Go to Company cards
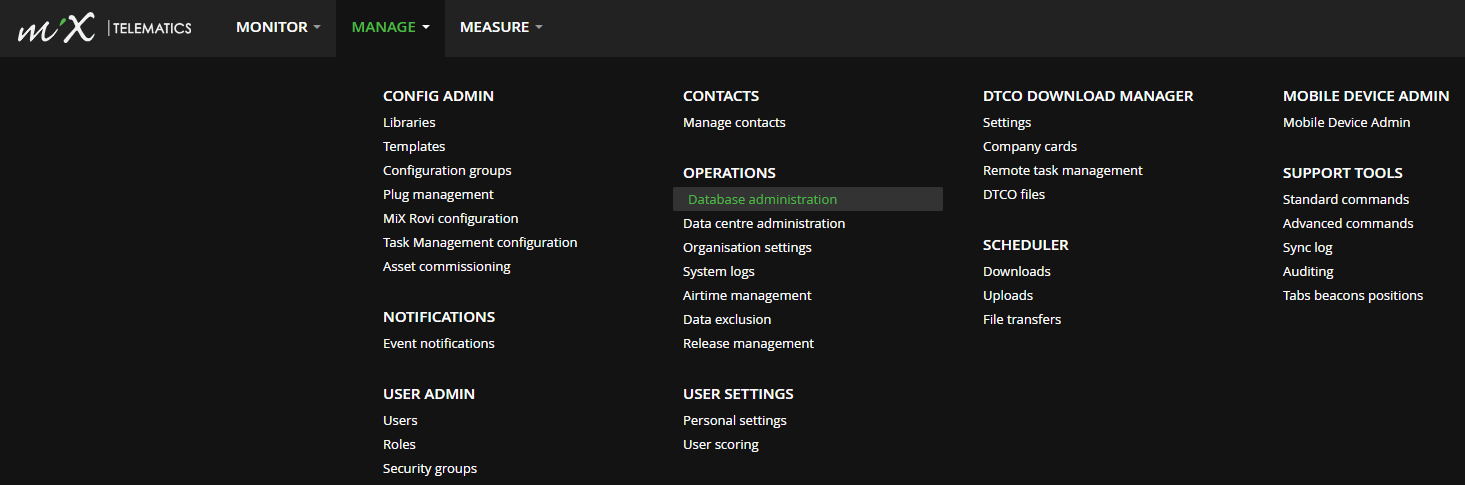Image resolution: width=1465 pixels, height=485 pixels. (1030, 147)
